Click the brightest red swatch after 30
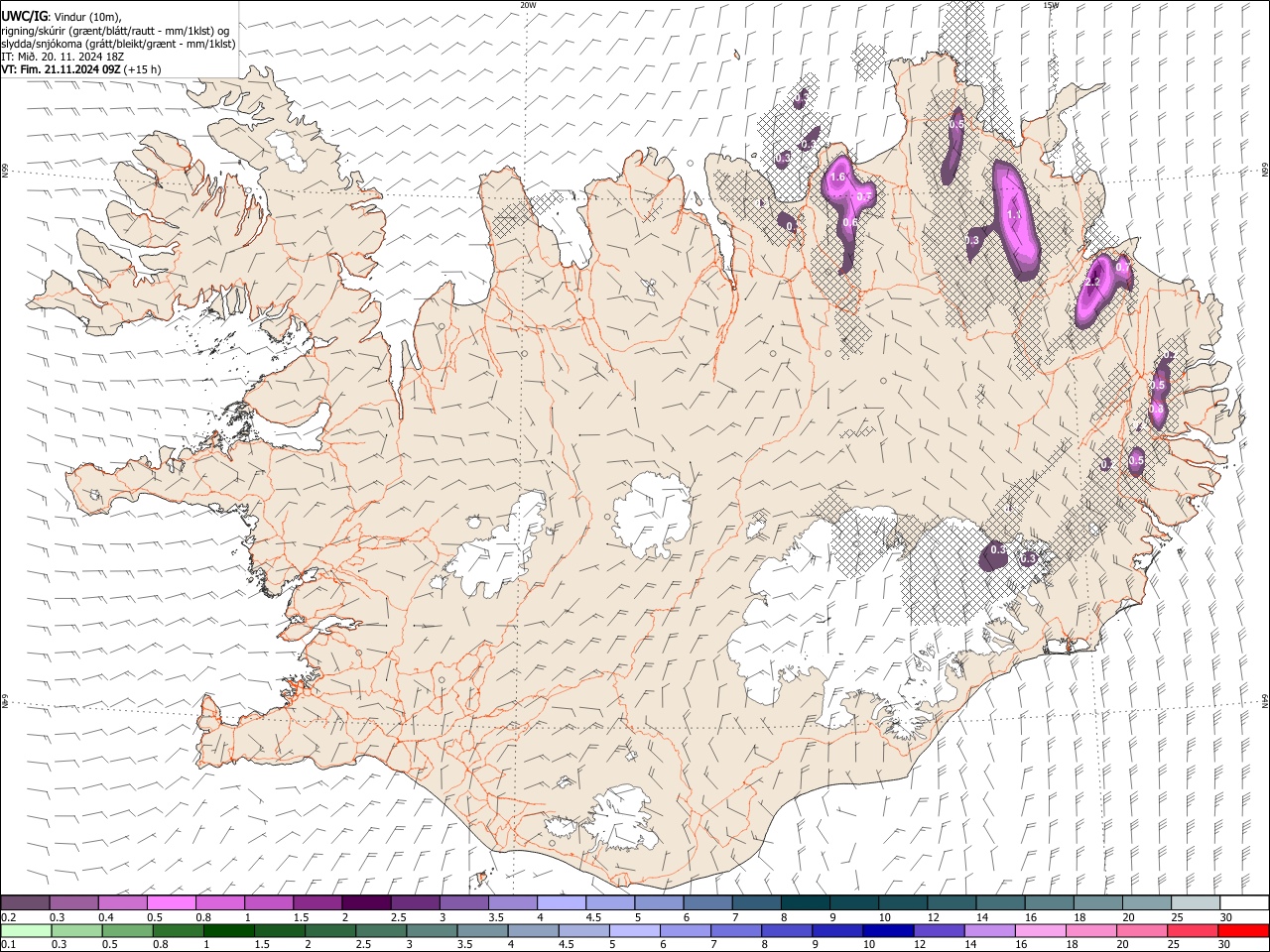 pos(1242,930)
